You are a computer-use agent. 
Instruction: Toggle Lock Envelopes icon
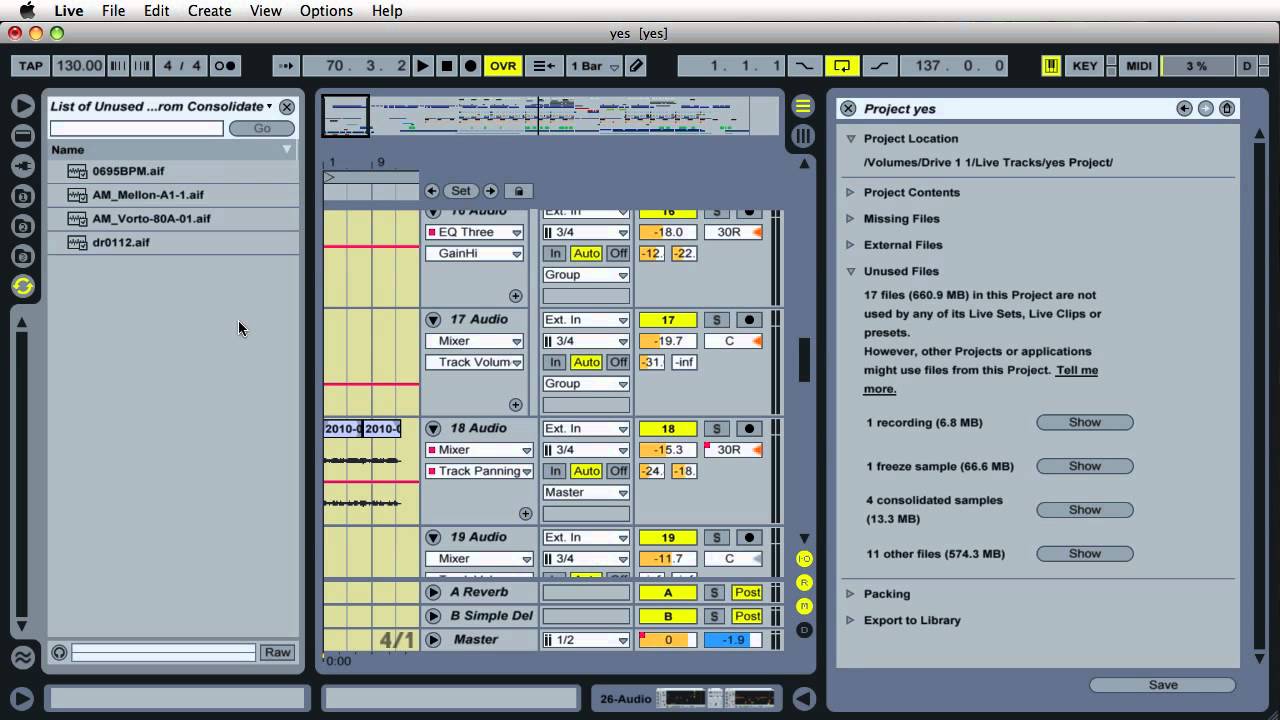(x=518, y=191)
